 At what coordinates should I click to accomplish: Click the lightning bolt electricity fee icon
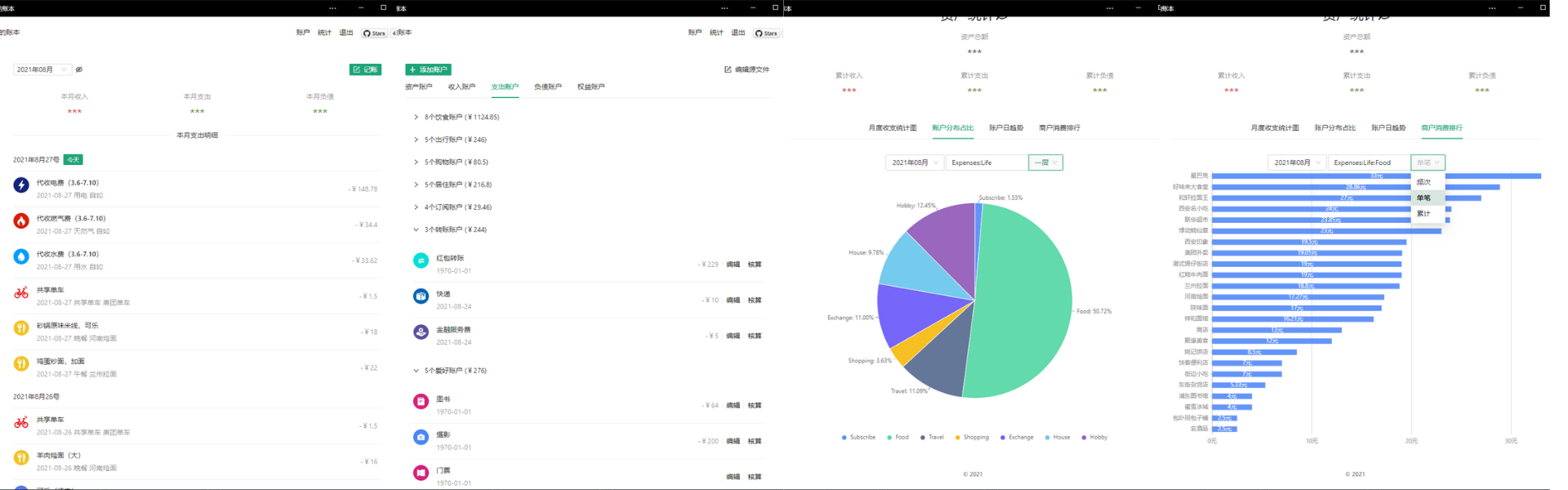pos(21,185)
